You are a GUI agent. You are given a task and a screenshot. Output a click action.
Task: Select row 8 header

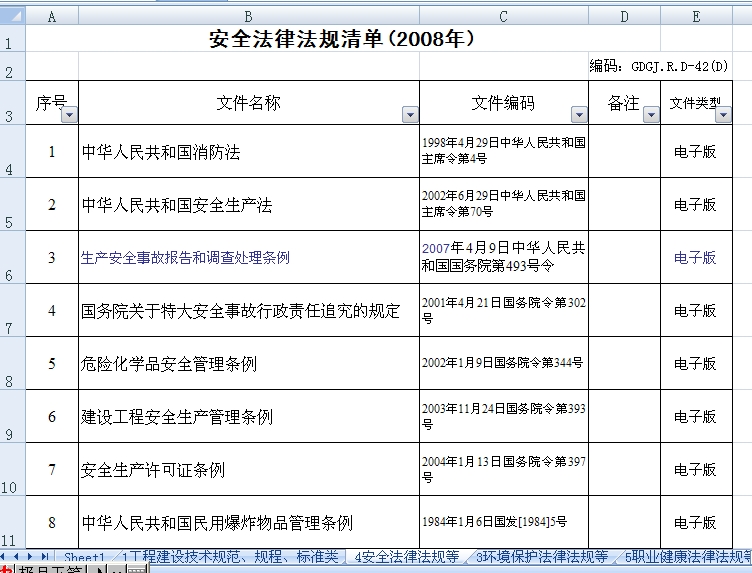[12, 363]
